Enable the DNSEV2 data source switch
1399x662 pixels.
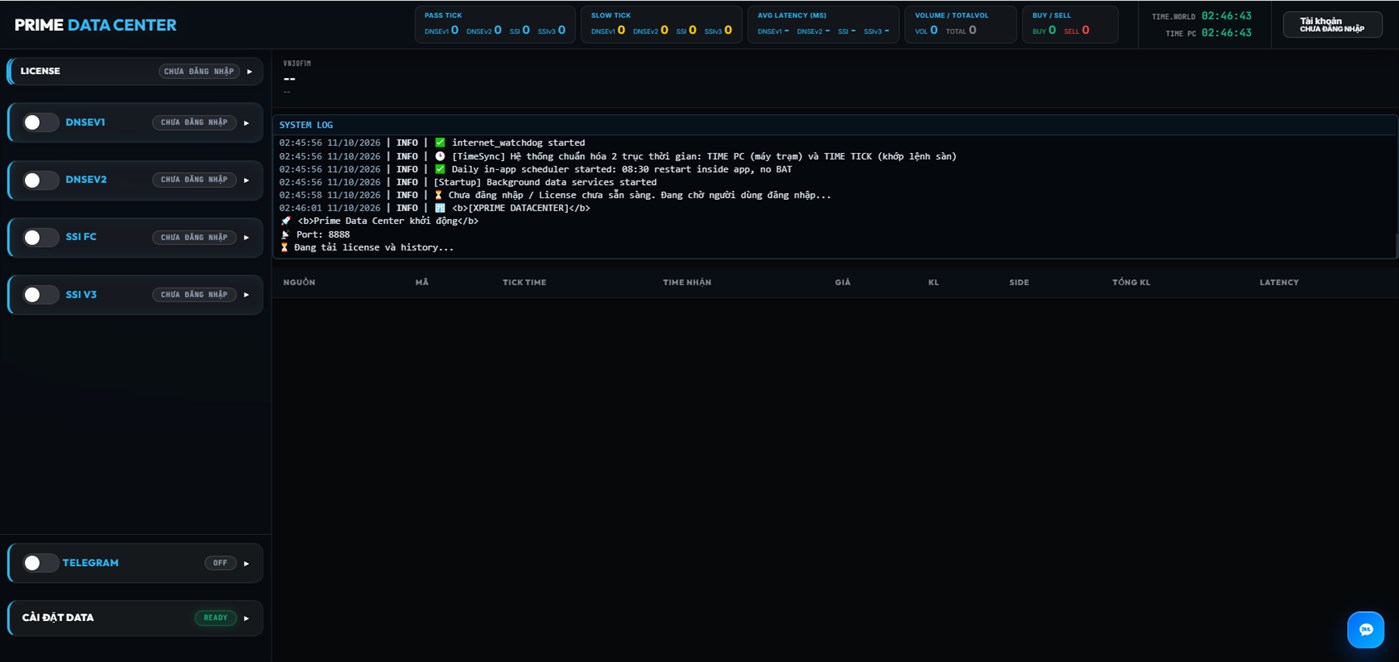(41, 180)
